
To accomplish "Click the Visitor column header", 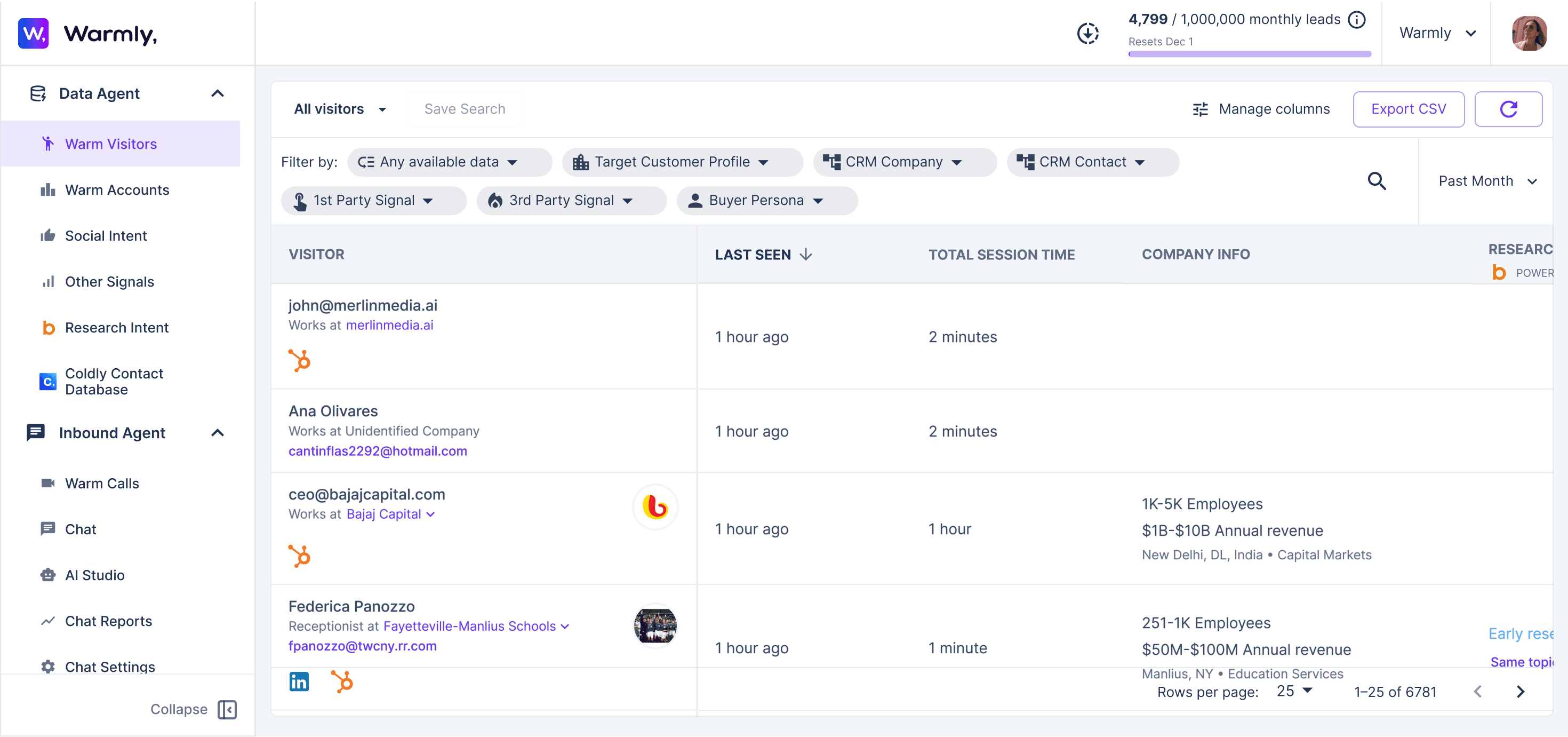I will [316, 255].
